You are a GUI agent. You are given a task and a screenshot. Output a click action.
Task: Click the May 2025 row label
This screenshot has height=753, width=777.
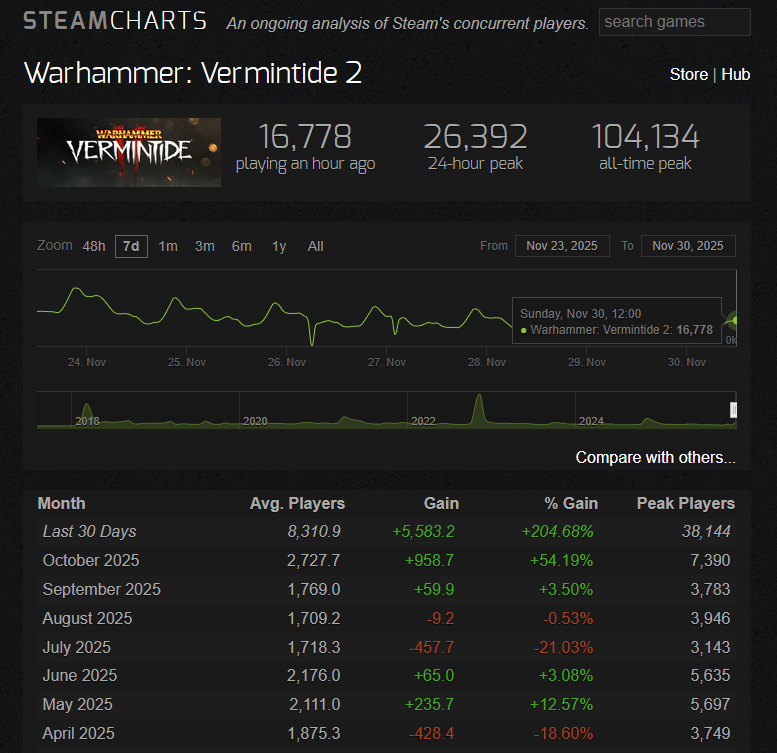point(77,704)
